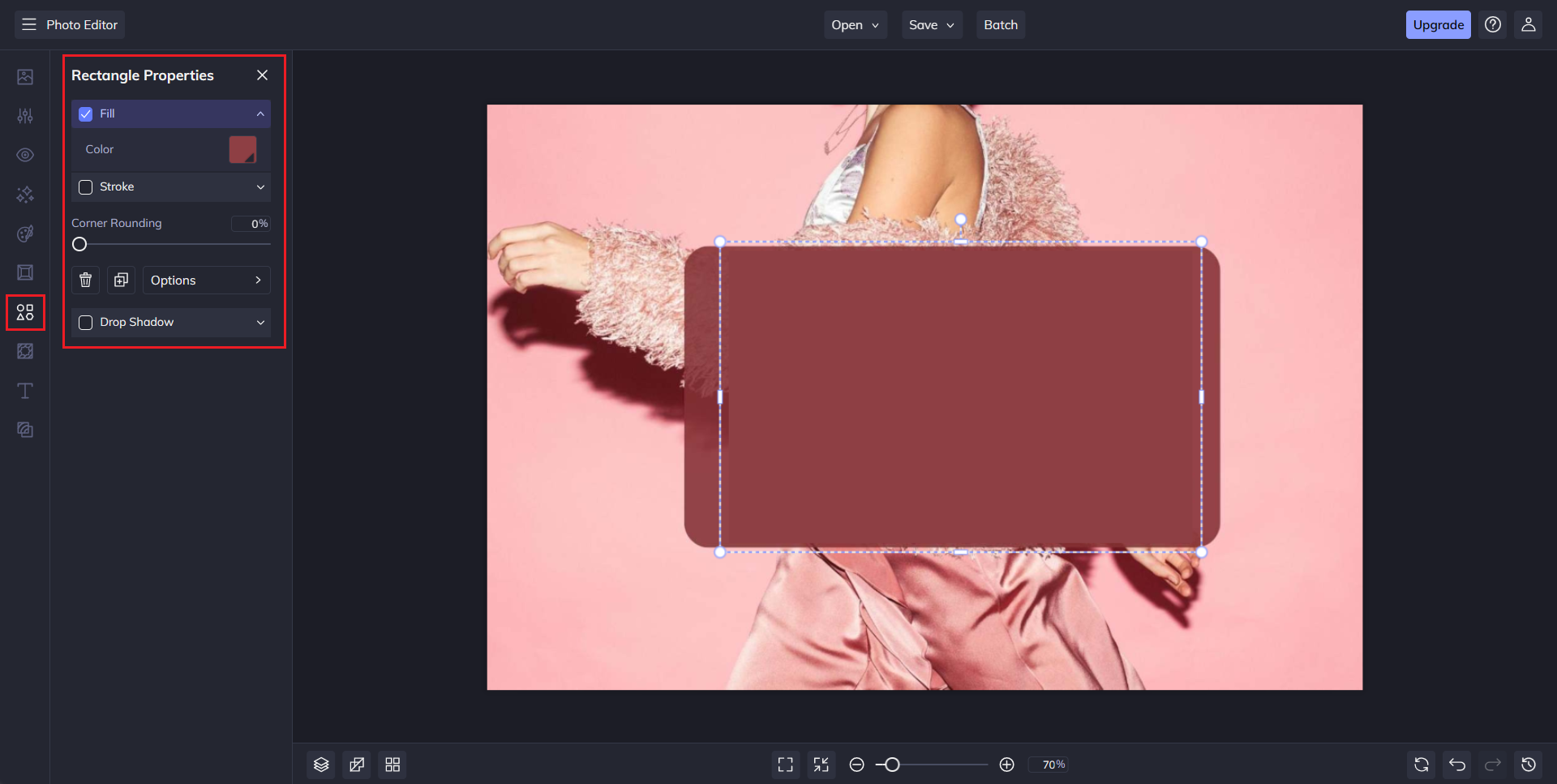
Task: Click the Batch menu item
Action: [1000, 24]
